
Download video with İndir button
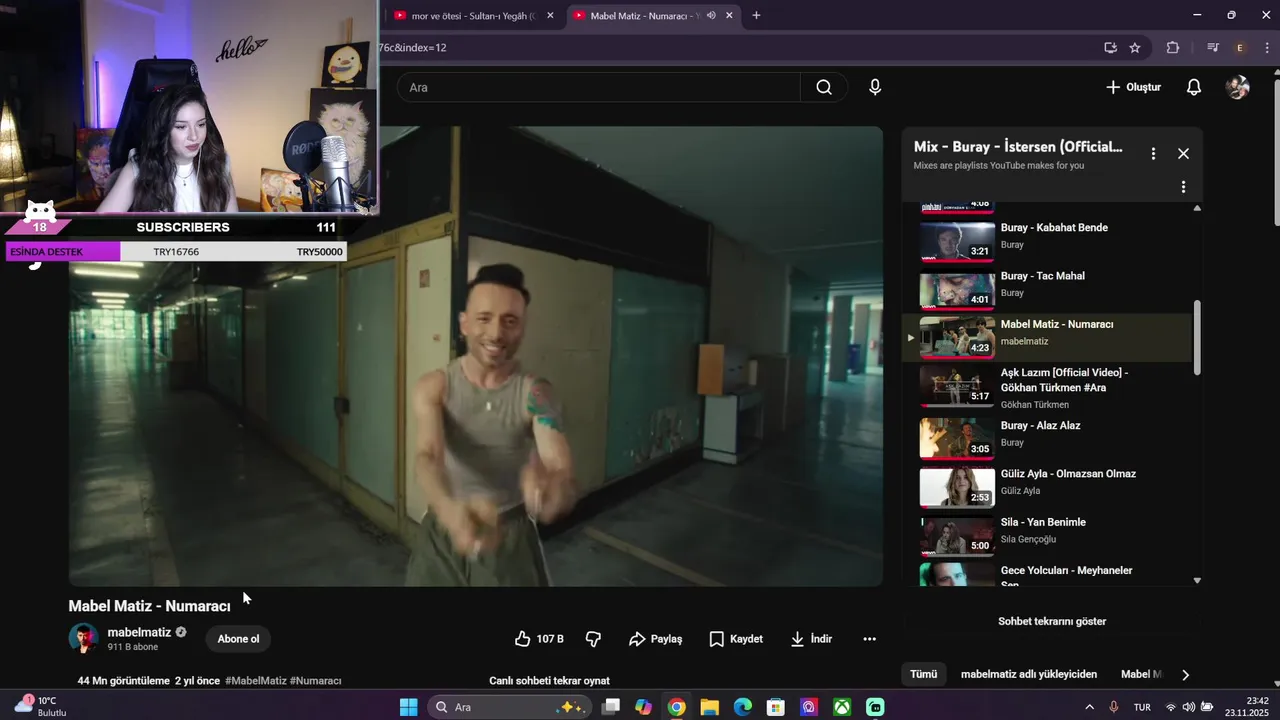pos(811,639)
